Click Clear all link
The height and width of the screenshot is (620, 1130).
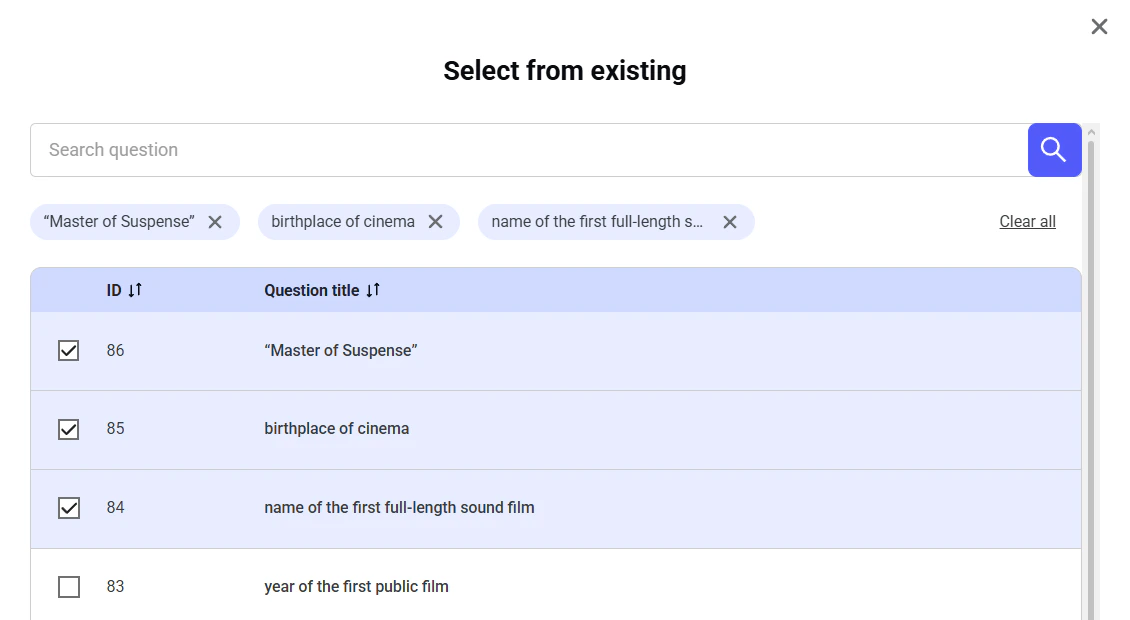1027,222
